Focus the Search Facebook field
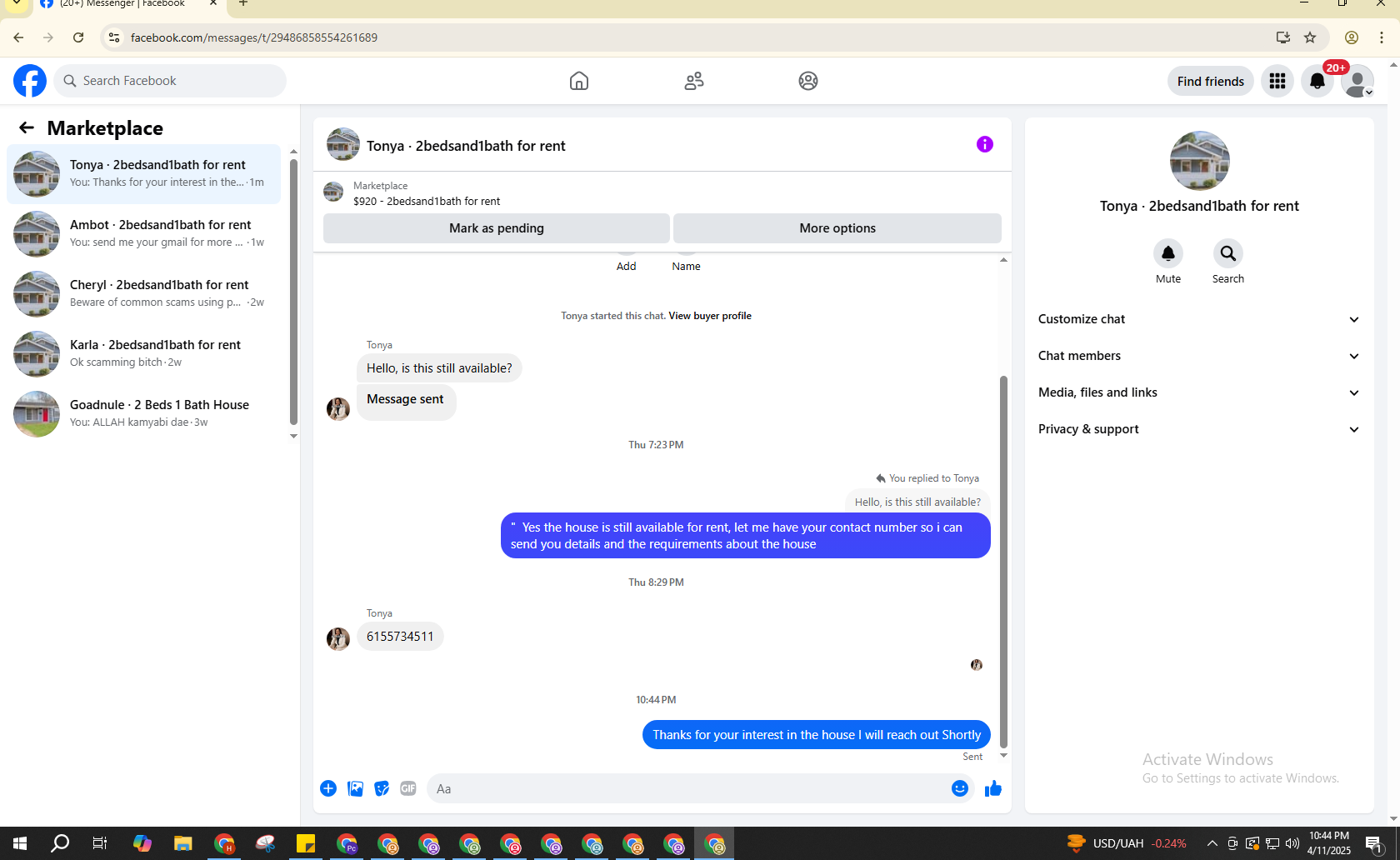Image resolution: width=1400 pixels, height=860 pixels. [170, 81]
